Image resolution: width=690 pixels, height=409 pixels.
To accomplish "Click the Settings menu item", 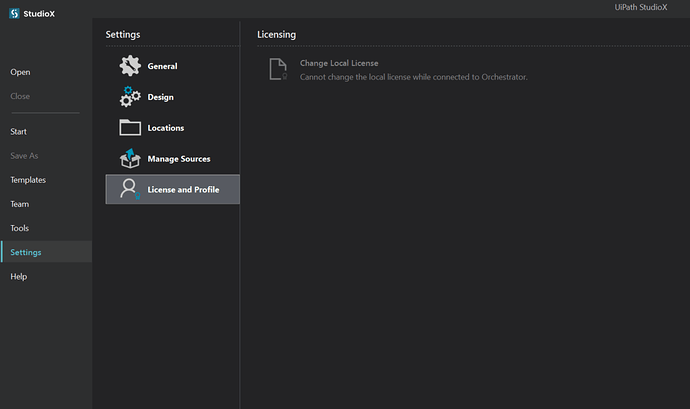I will click(26, 252).
